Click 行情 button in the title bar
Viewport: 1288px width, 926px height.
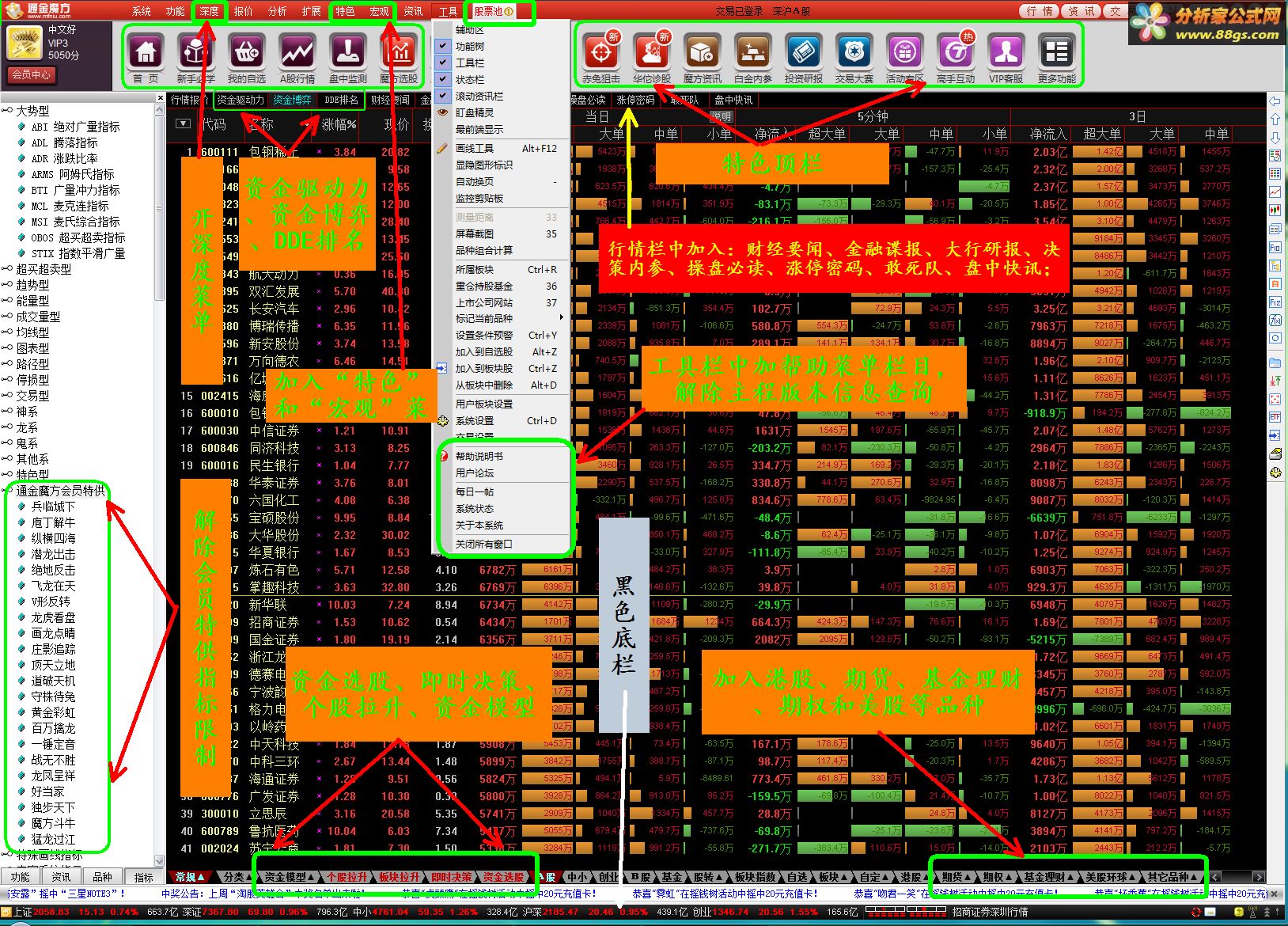point(1039,11)
